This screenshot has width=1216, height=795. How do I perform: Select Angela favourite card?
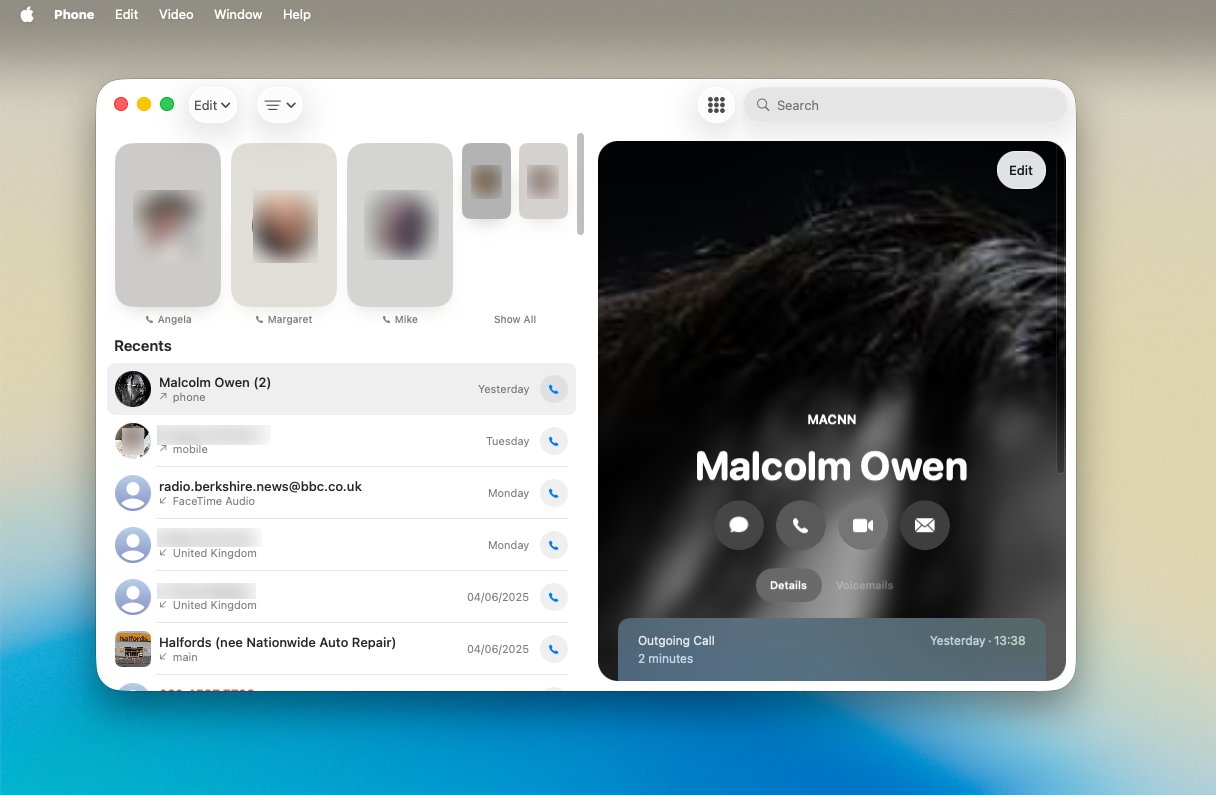coord(168,225)
